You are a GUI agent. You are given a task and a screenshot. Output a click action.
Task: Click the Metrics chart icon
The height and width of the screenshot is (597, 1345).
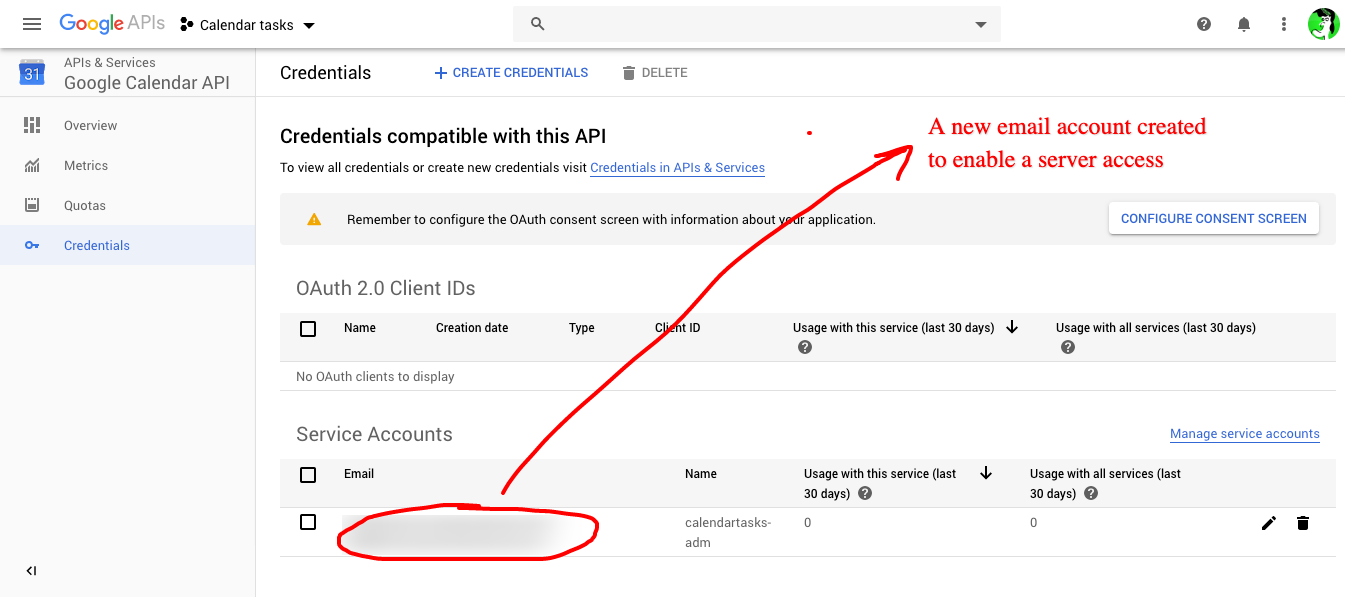(x=32, y=165)
